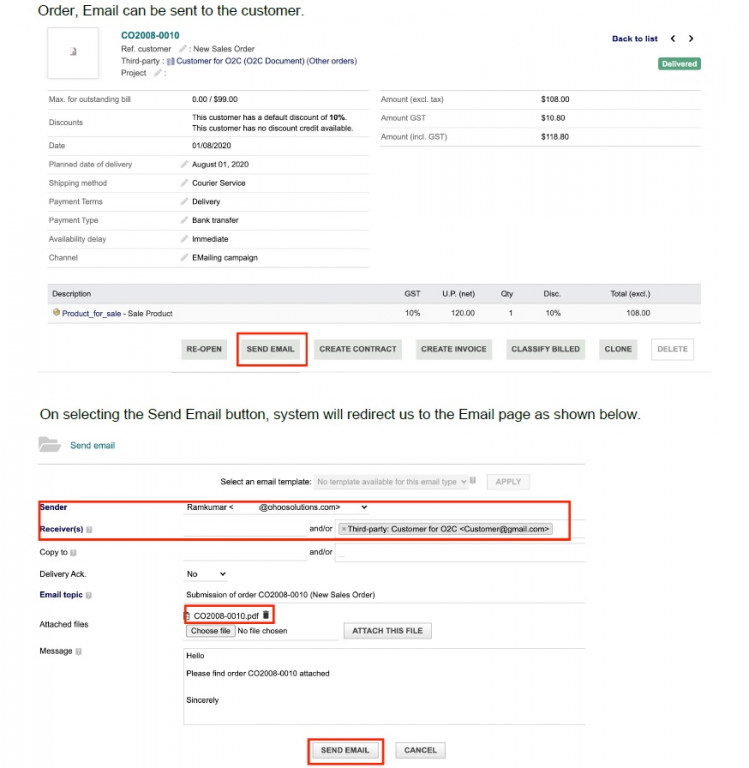This screenshot has height=768, width=749.
Task: Click the Choose file button
Action: click(211, 630)
